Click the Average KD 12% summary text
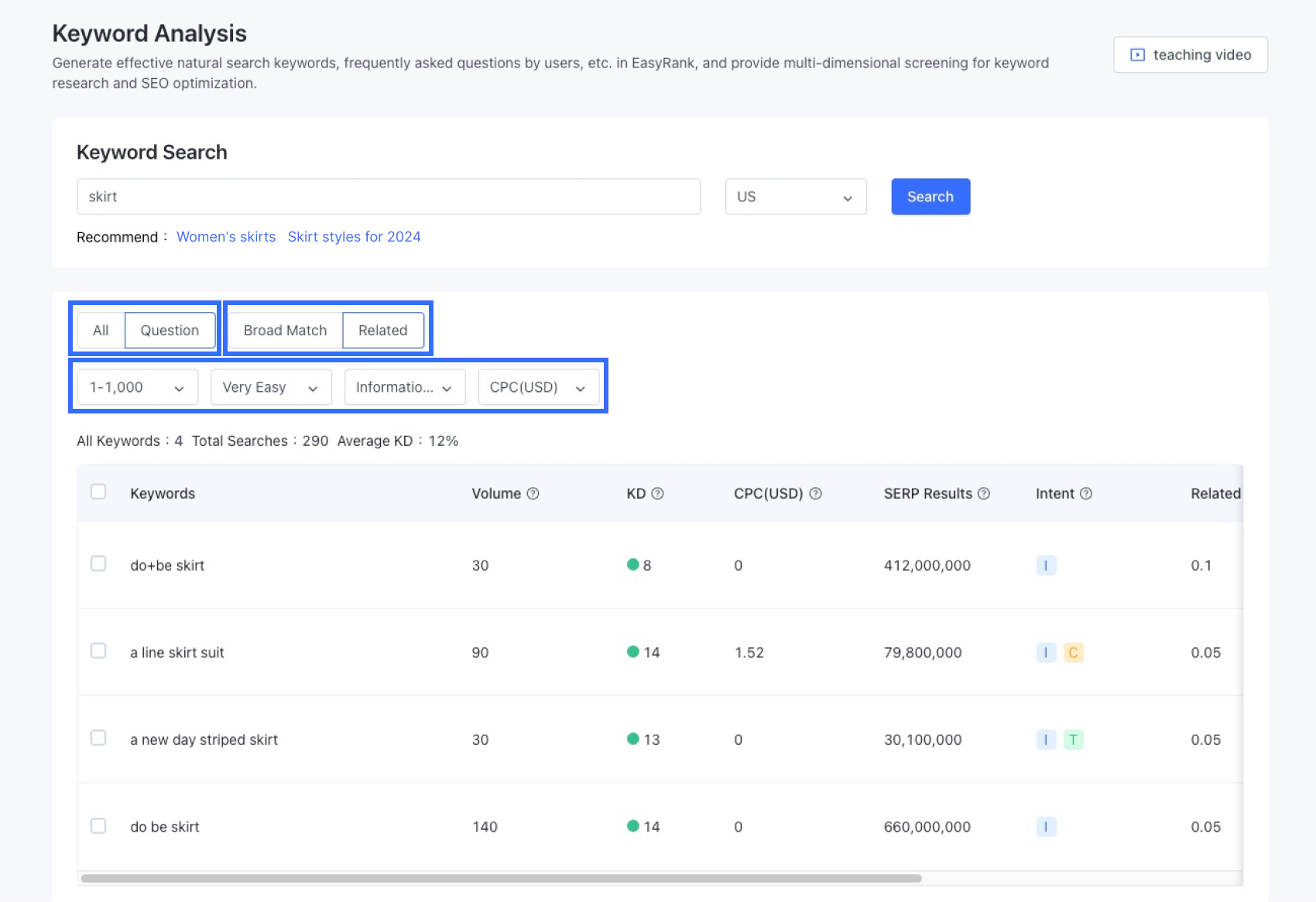Viewport: 1316px width, 902px height. pos(398,441)
